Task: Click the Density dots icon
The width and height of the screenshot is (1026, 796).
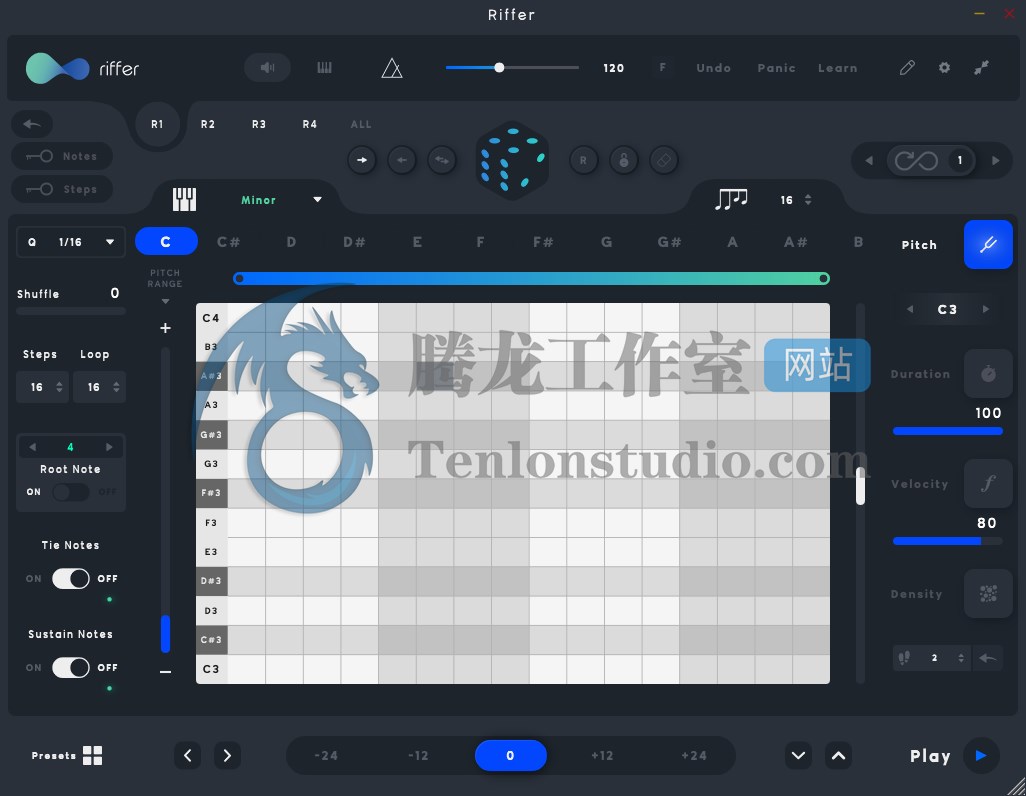Action: click(x=988, y=594)
